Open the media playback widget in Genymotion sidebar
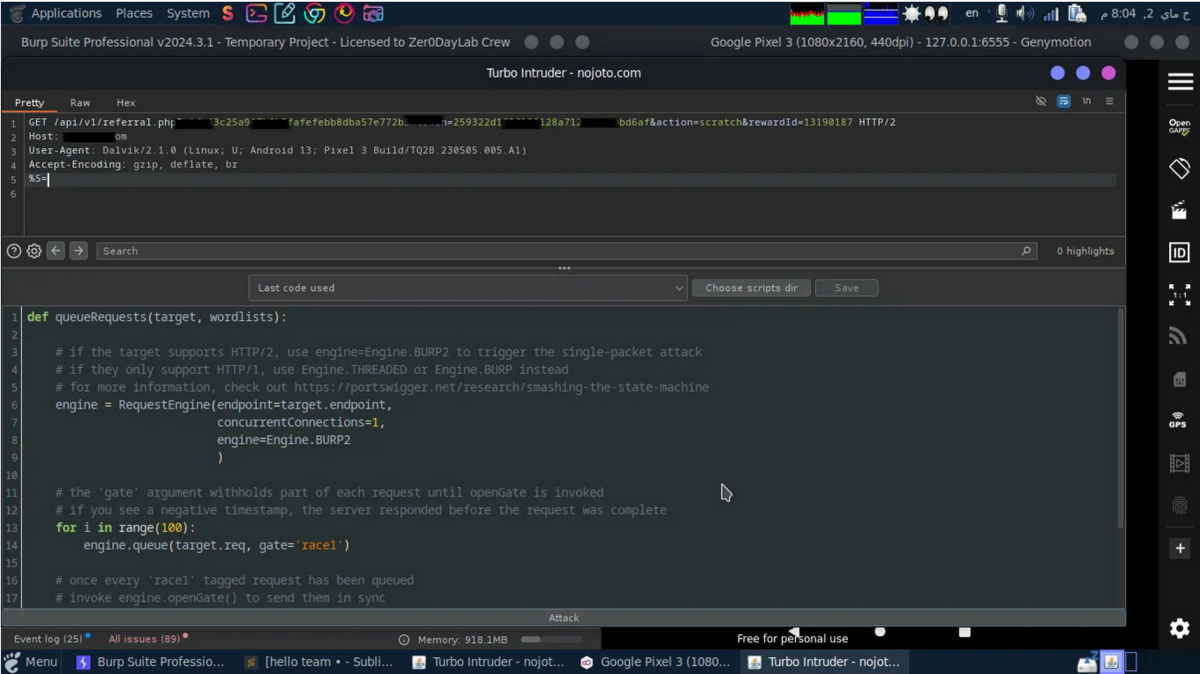 1180,463
